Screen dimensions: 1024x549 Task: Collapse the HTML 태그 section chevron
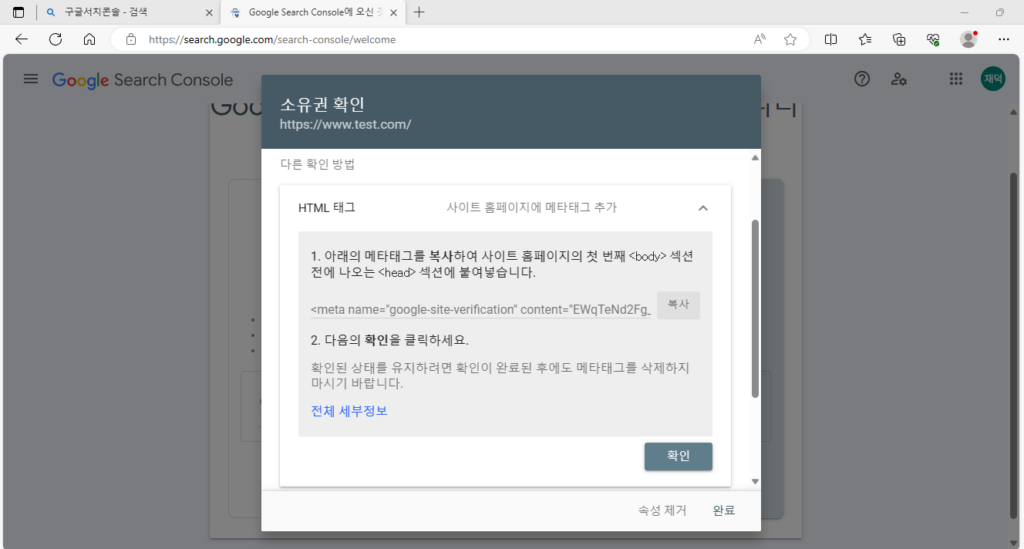pos(703,208)
